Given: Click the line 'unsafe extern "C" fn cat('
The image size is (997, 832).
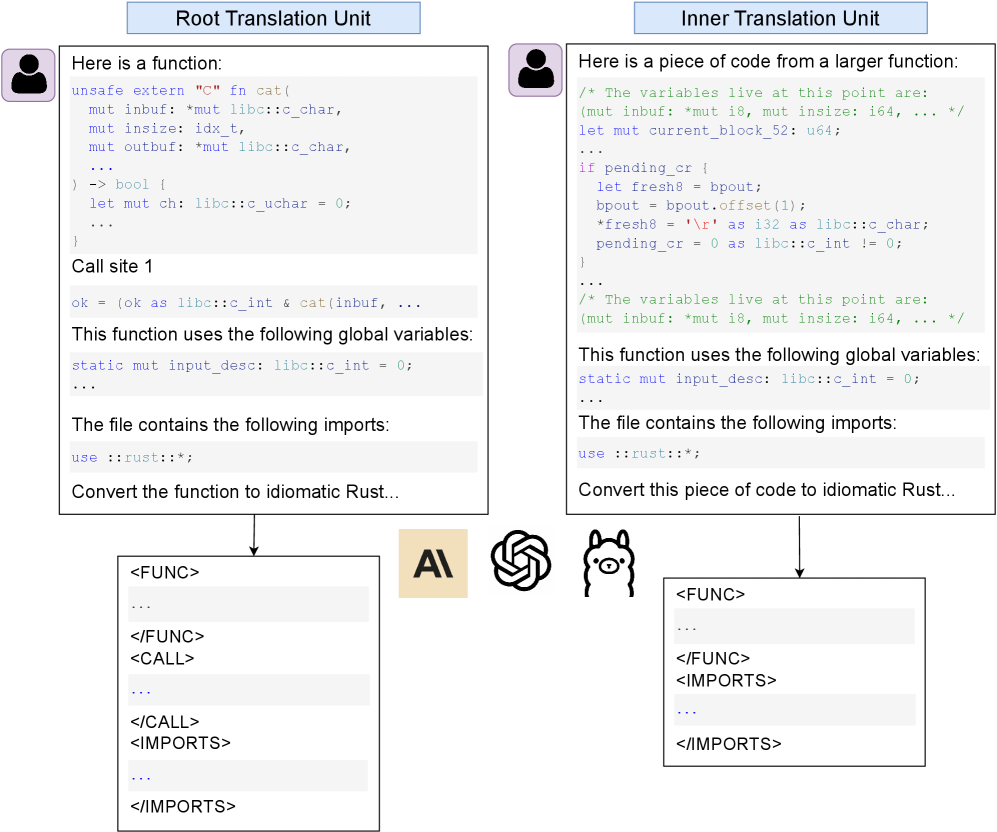Looking at the screenshot, I should (181, 90).
